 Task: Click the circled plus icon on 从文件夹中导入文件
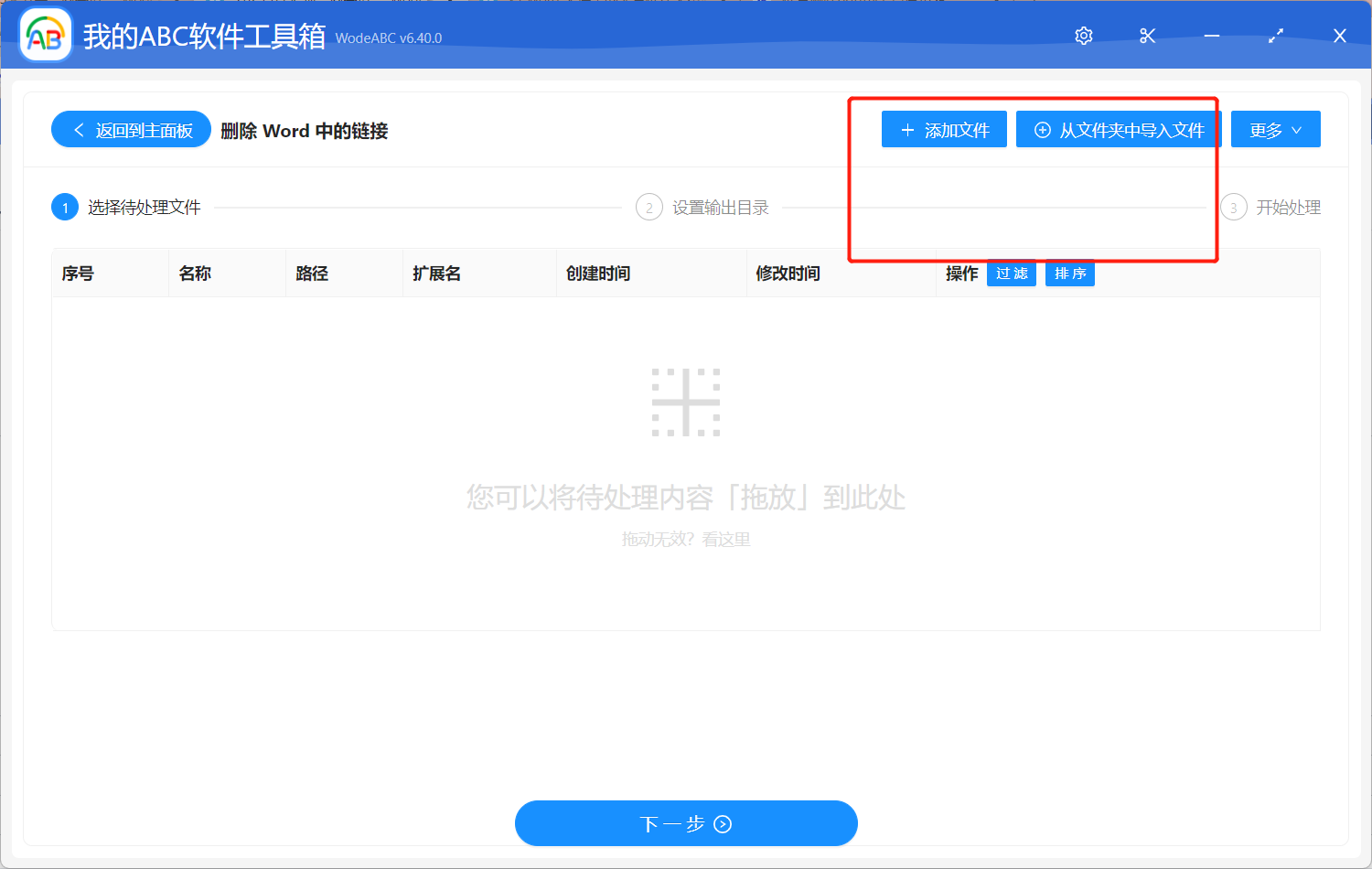(1042, 129)
